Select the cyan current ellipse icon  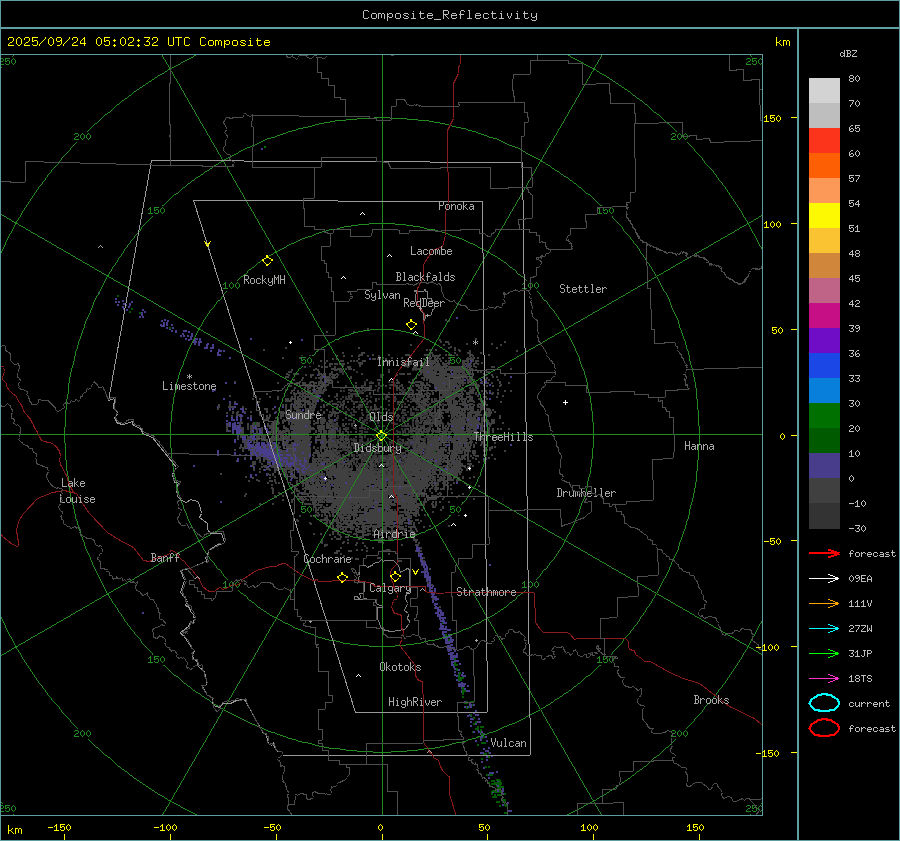pos(824,703)
